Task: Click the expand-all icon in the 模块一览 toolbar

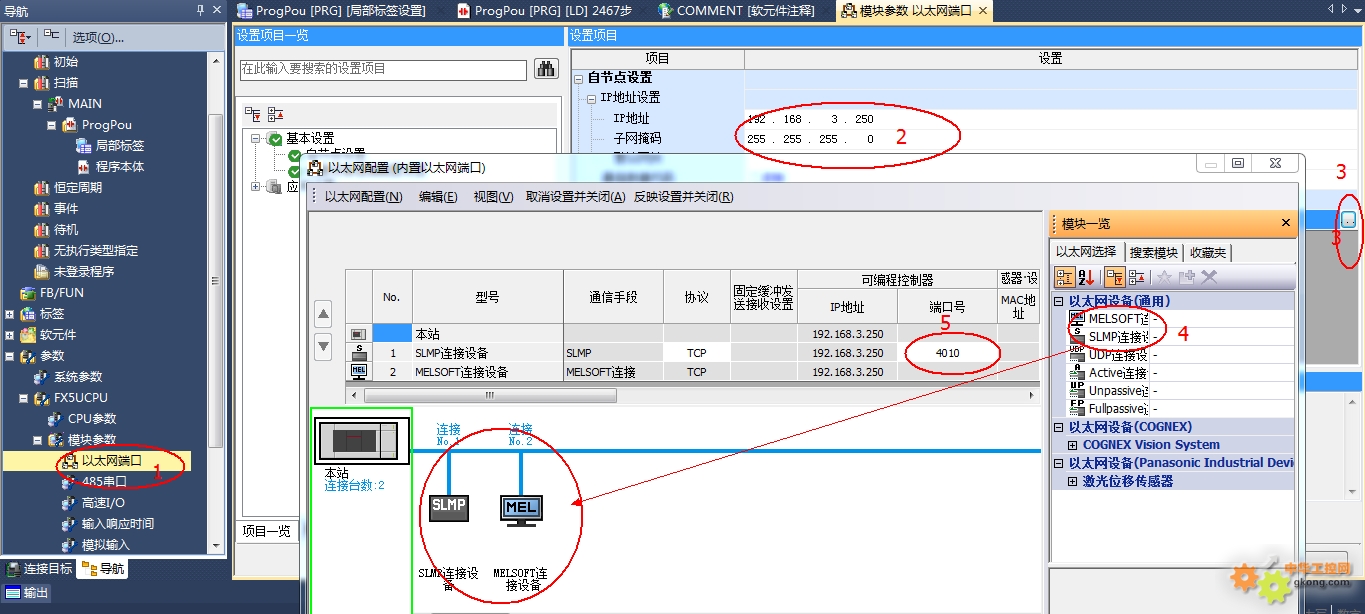Action: coord(1115,277)
